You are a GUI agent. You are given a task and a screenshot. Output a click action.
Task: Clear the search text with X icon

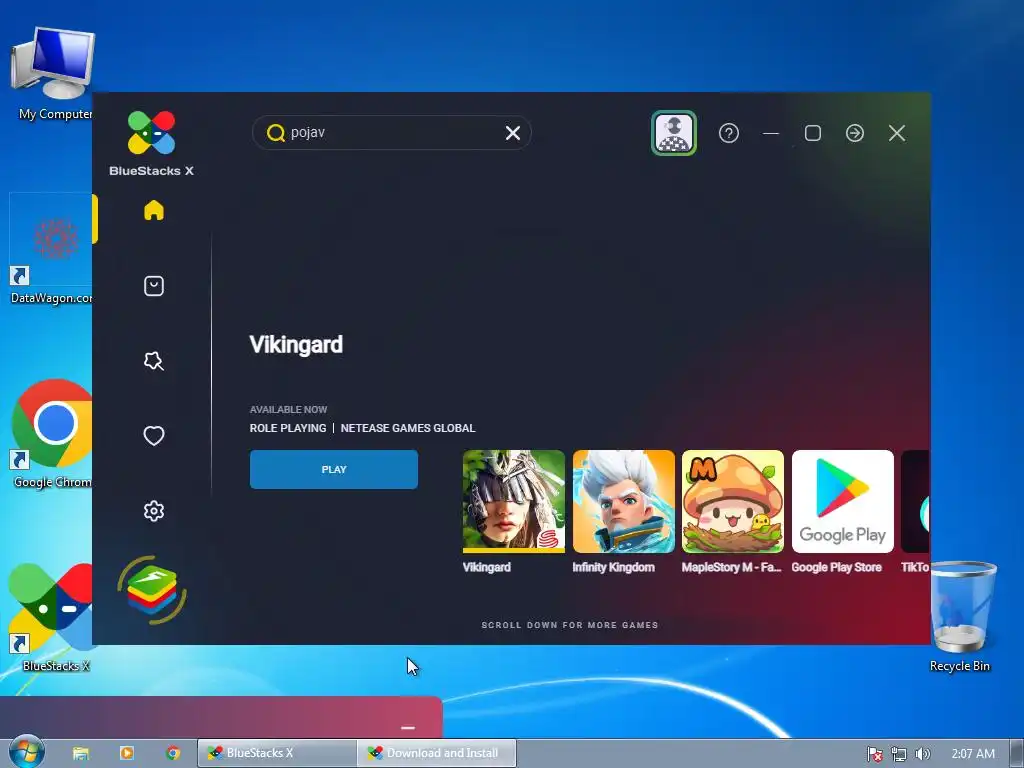[513, 133]
